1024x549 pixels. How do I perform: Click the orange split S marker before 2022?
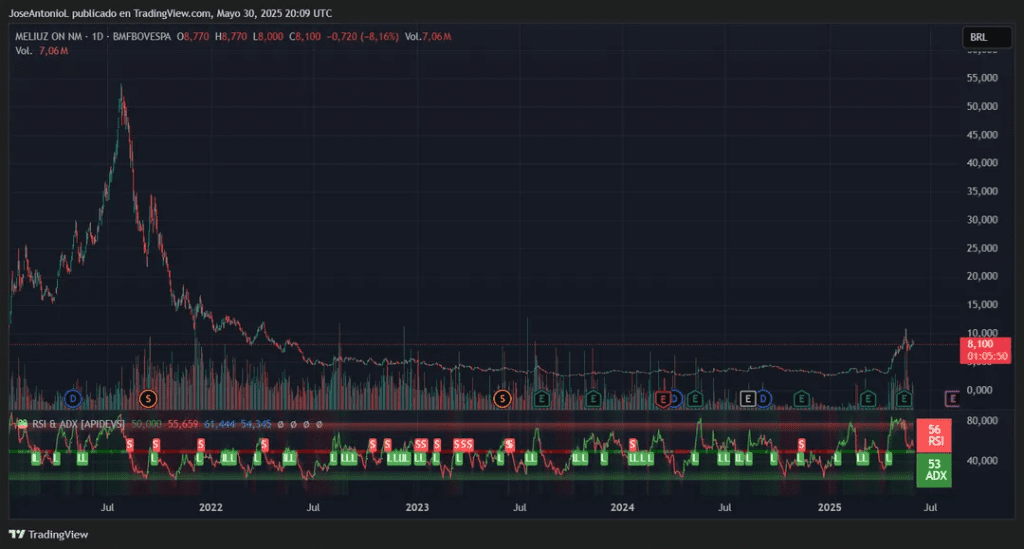pos(148,399)
